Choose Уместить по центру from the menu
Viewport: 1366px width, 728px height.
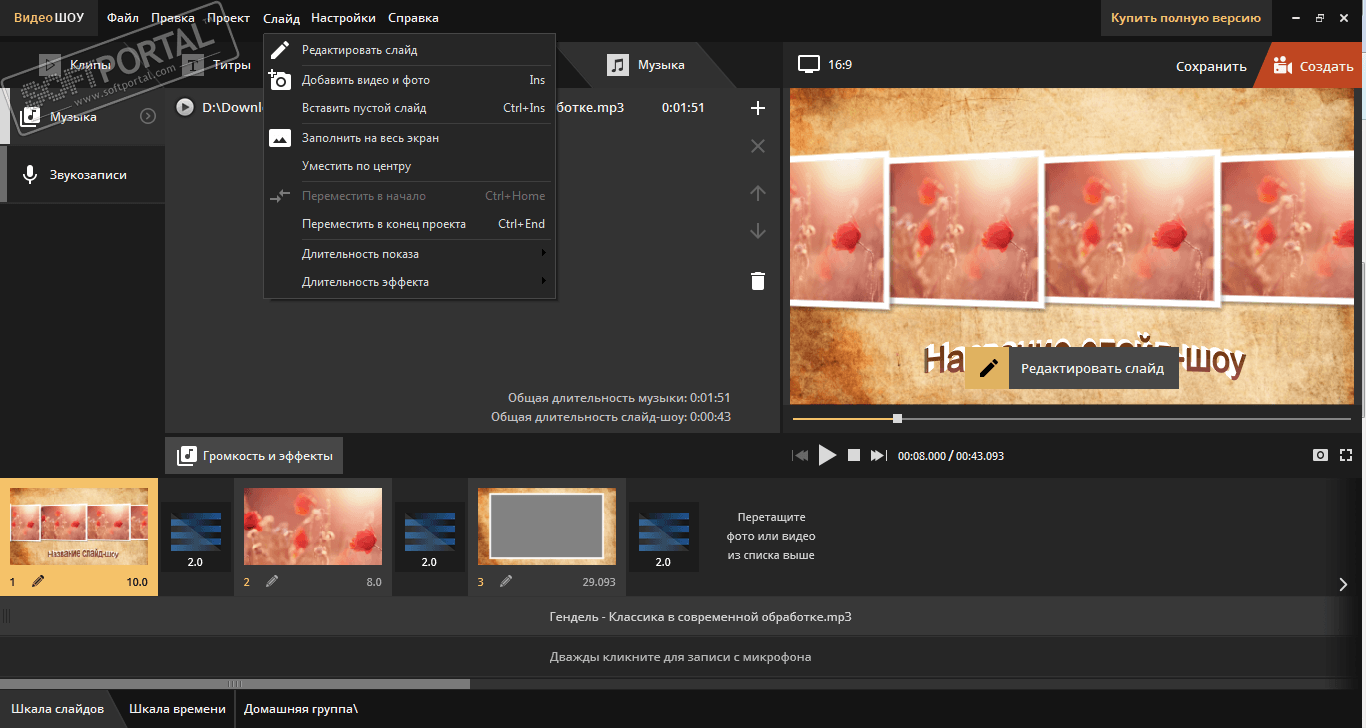point(409,166)
